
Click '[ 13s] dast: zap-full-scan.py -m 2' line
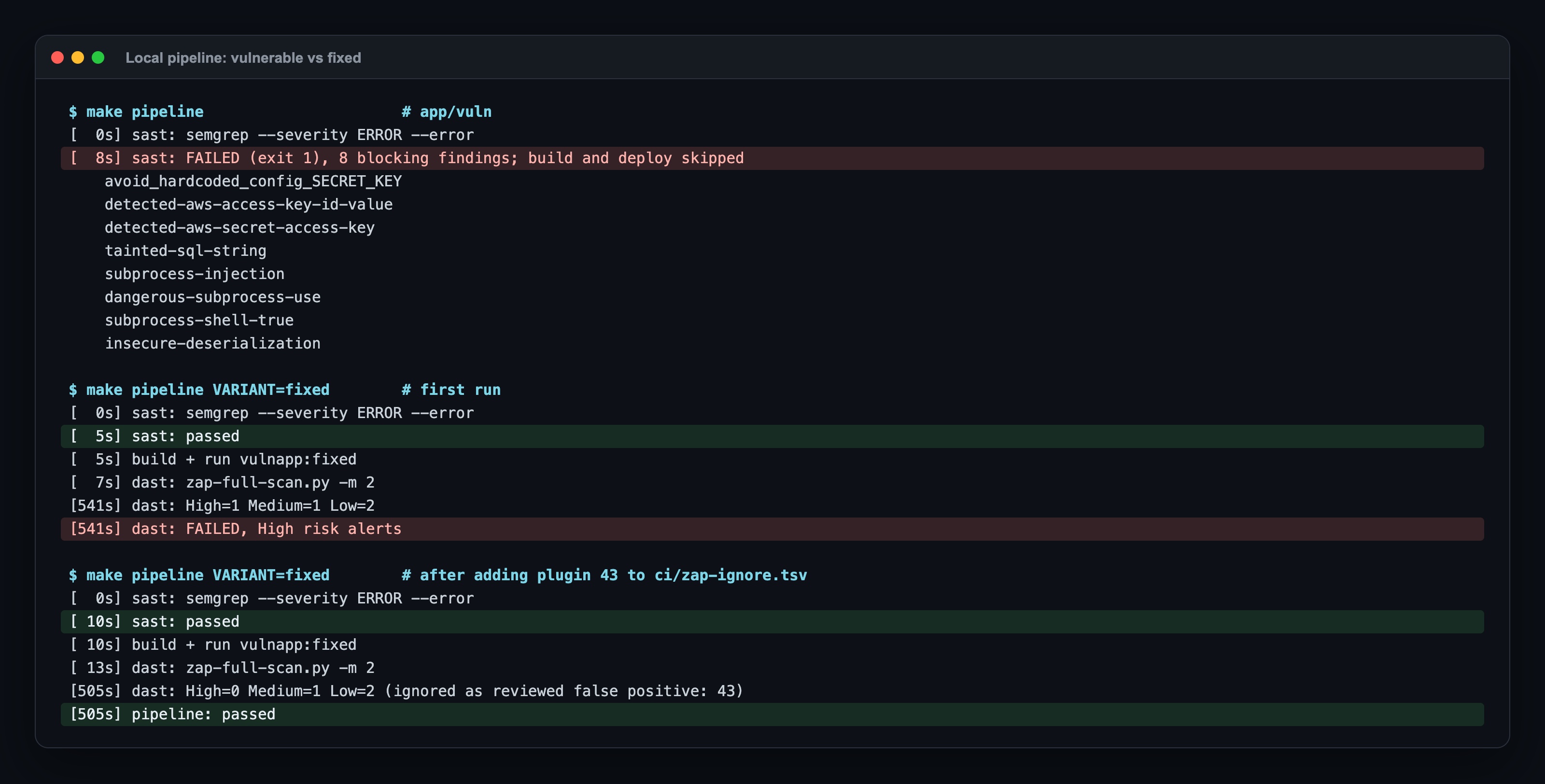click(x=222, y=668)
